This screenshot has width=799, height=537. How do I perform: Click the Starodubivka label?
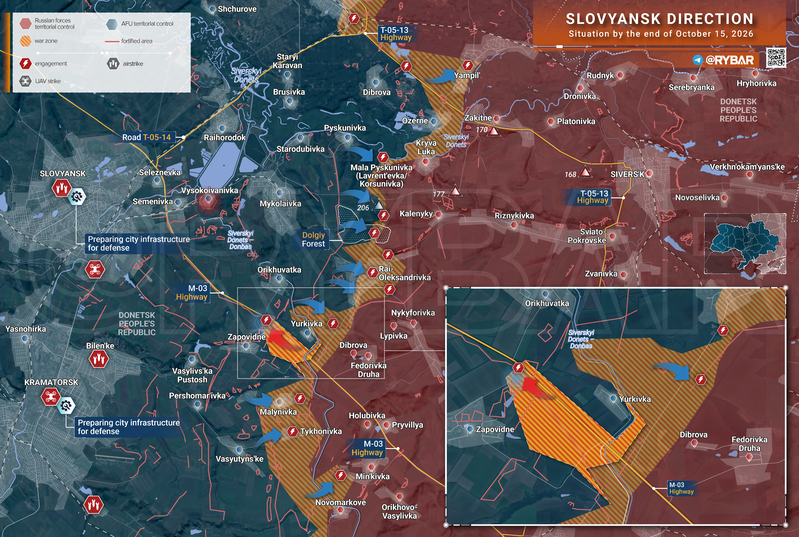pyautogui.click(x=301, y=149)
